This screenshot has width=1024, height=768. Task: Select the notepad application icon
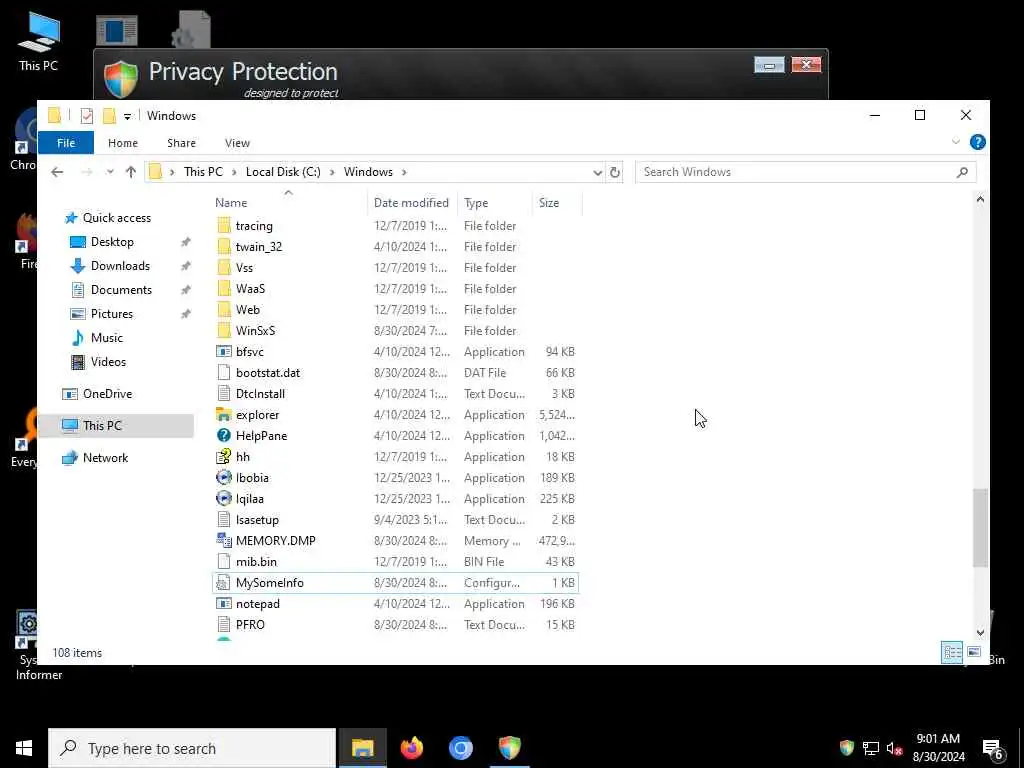(x=224, y=604)
